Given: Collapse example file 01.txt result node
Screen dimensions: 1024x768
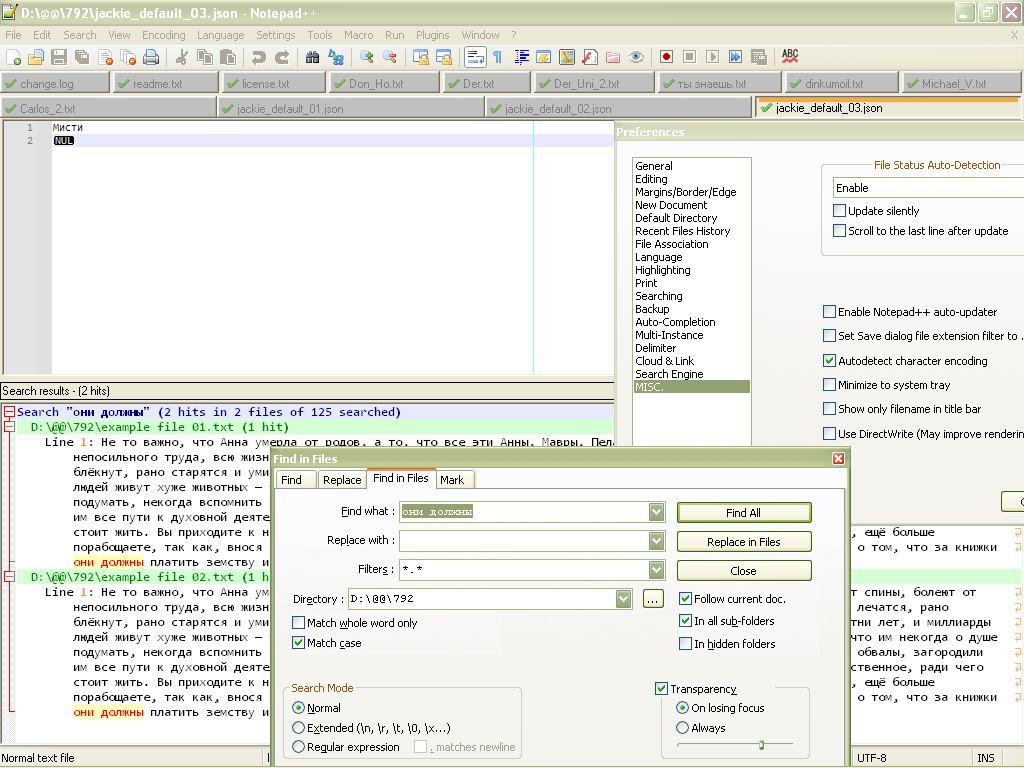Looking at the screenshot, I should pyautogui.click(x=9, y=427).
